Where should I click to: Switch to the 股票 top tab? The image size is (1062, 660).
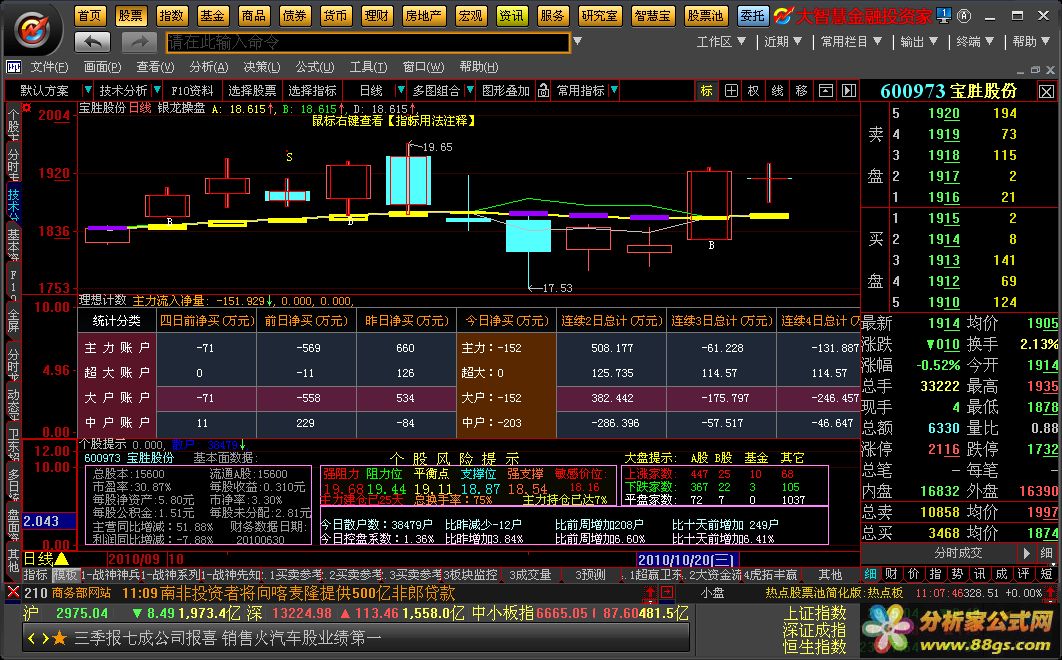tap(131, 15)
